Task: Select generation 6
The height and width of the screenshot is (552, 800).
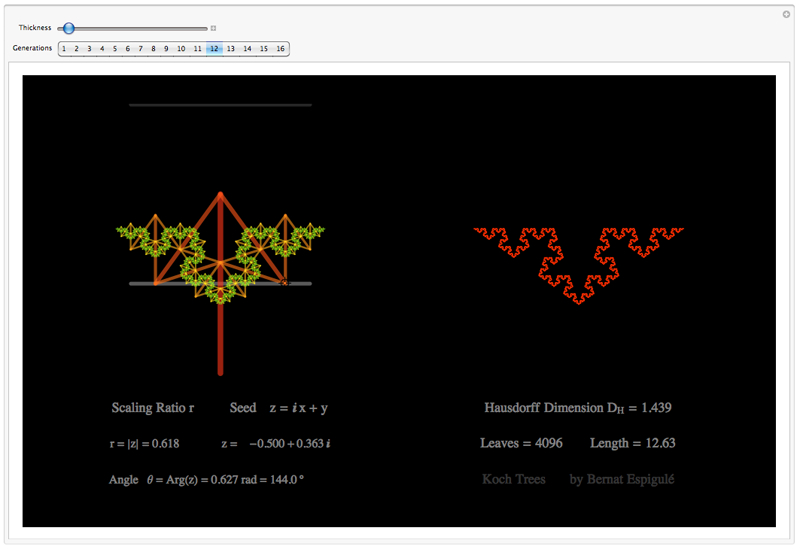Action: (128, 48)
